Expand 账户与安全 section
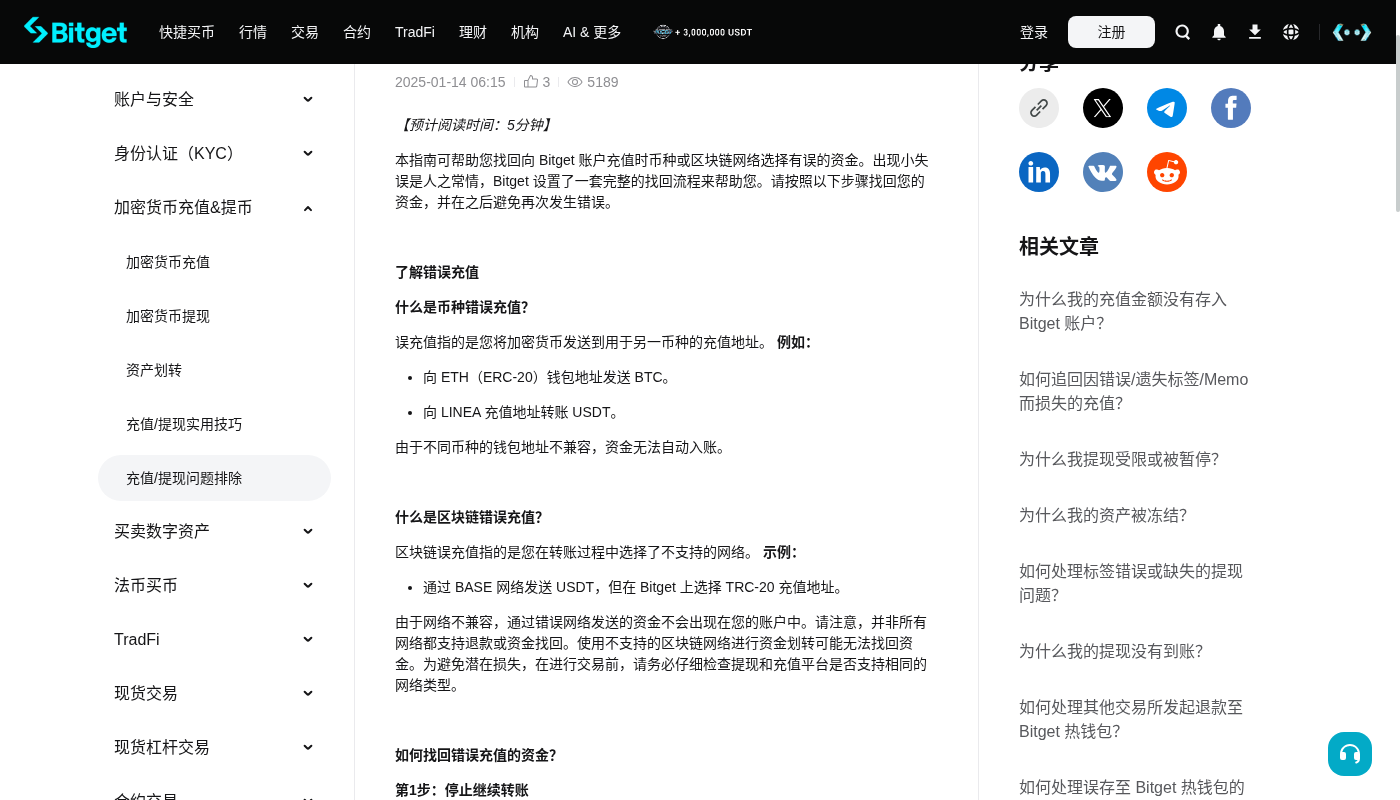 pos(214,99)
